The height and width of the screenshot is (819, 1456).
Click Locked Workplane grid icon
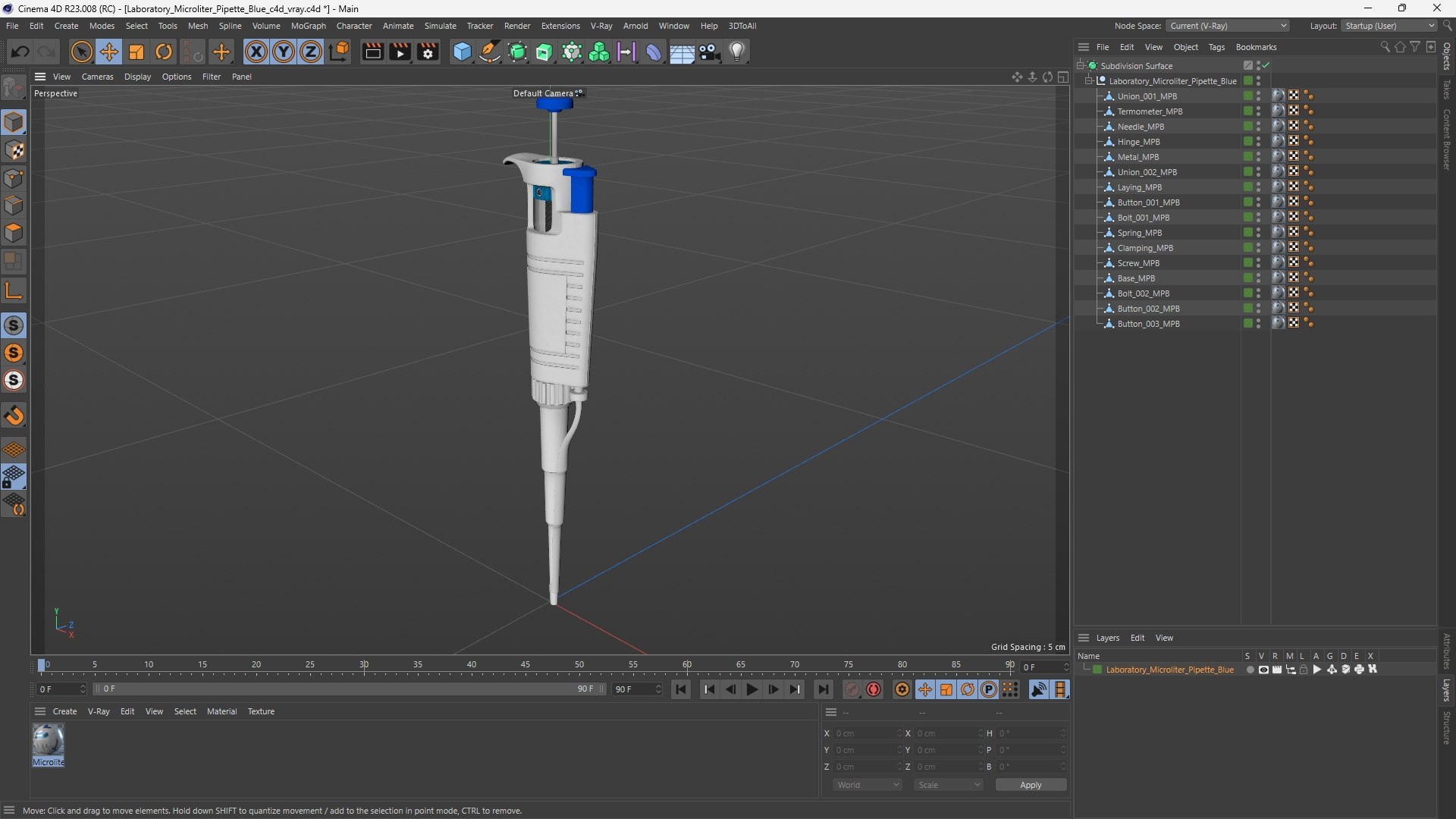pos(14,476)
